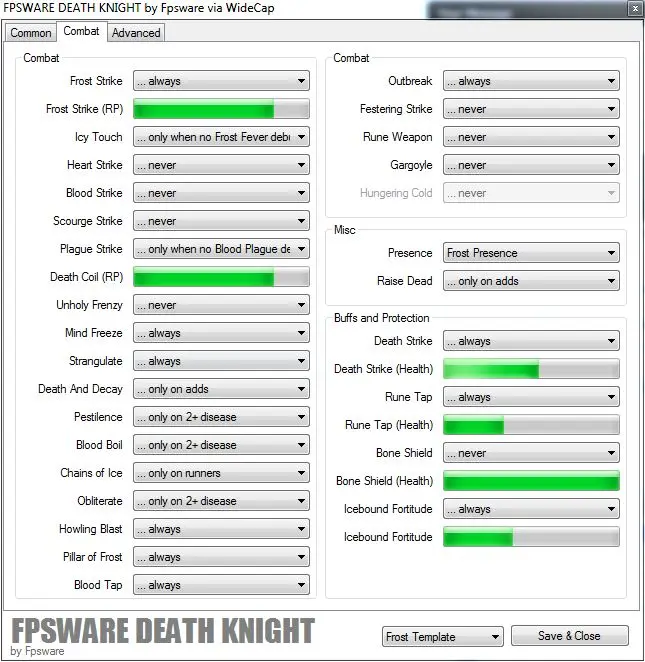The image size is (645, 662).
Task: Adjust the Death Strike (Health) bar
Action: (x=531, y=369)
